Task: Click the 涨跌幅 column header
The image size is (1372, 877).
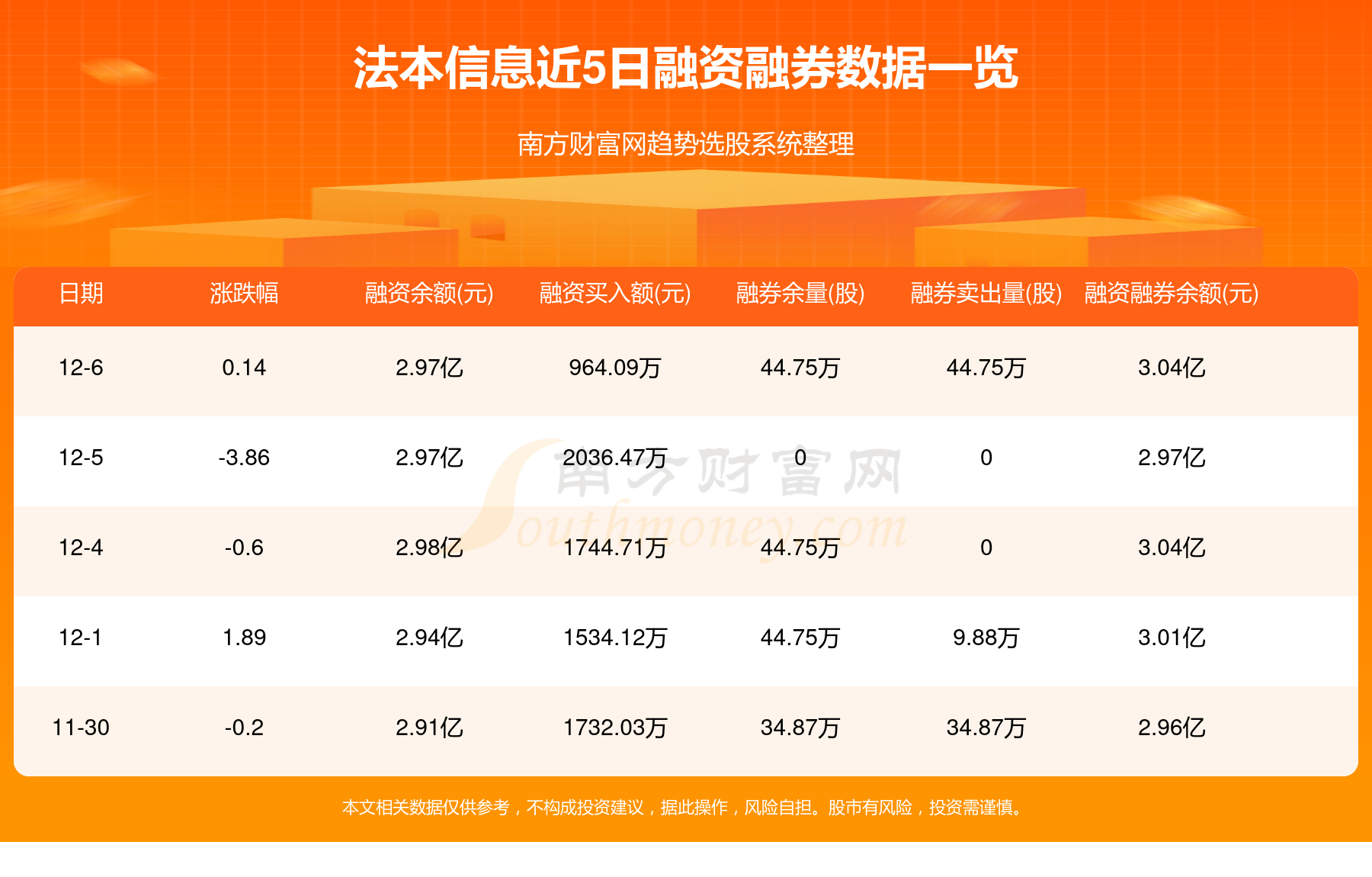Action: 244,293
